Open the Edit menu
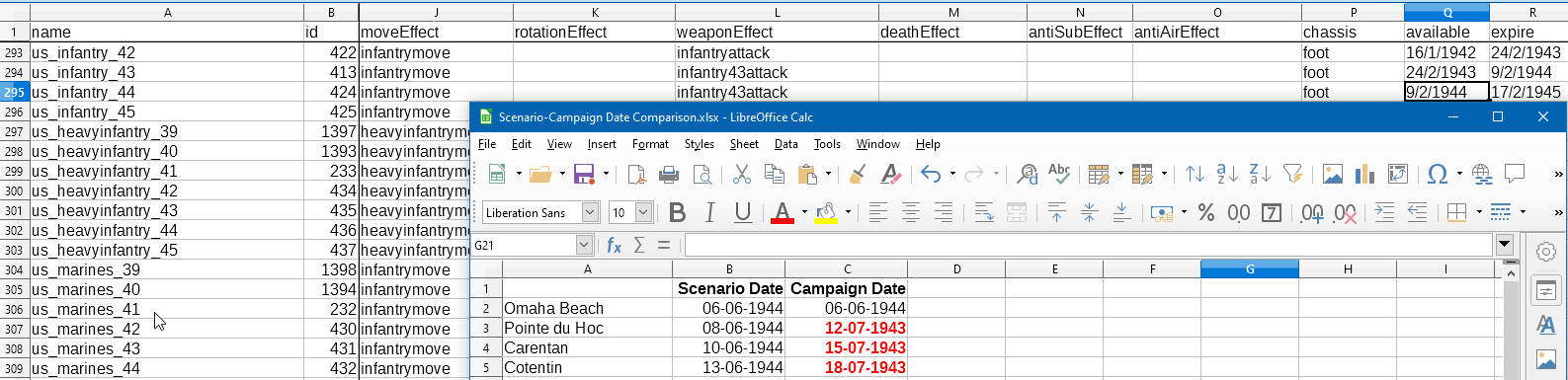This screenshot has height=380, width=1568. [x=522, y=144]
